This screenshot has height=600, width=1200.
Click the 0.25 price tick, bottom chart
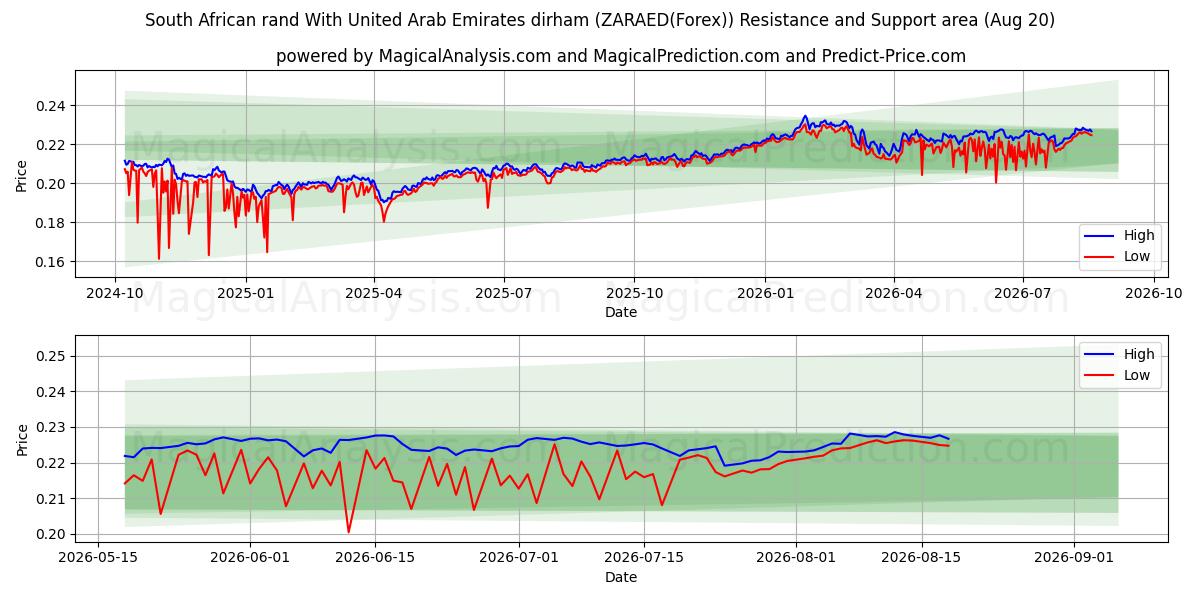point(52,356)
